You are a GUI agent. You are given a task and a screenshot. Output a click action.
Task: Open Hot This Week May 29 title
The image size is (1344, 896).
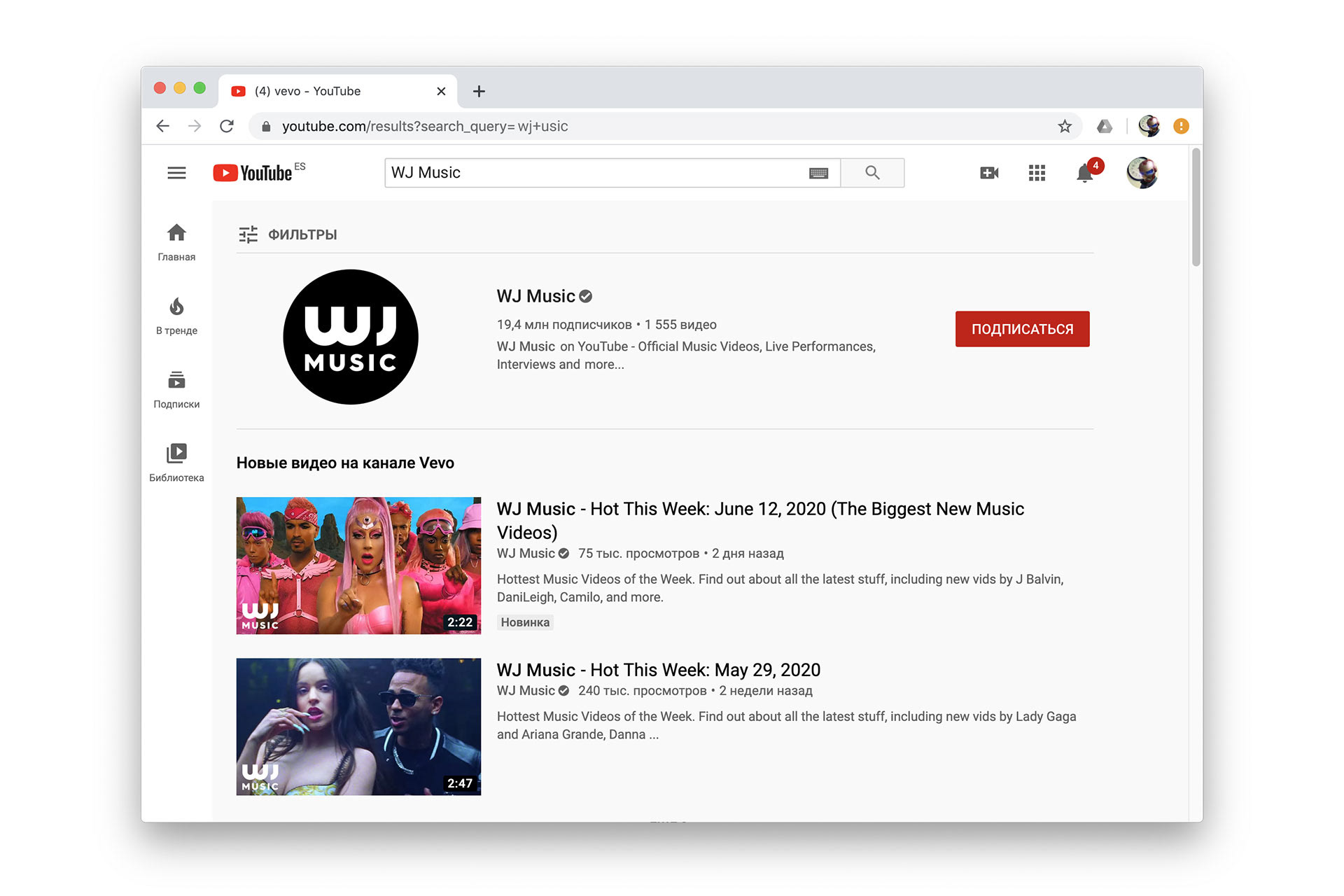coord(658,670)
